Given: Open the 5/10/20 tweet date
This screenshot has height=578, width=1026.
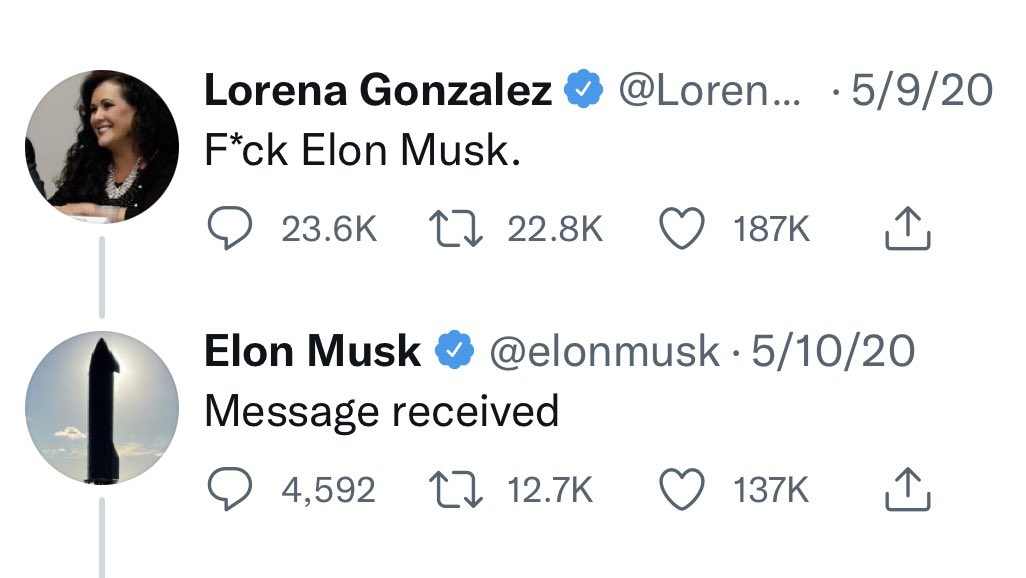Looking at the screenshot, I should click(x=832, y=352).
